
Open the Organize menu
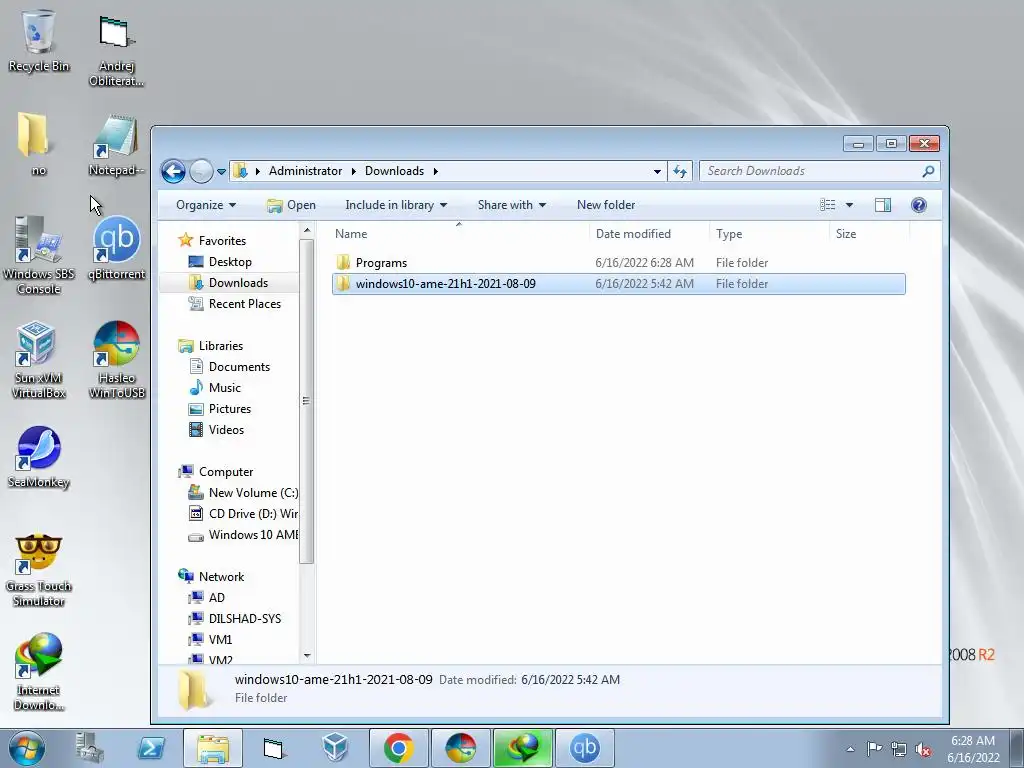point(206,205)
